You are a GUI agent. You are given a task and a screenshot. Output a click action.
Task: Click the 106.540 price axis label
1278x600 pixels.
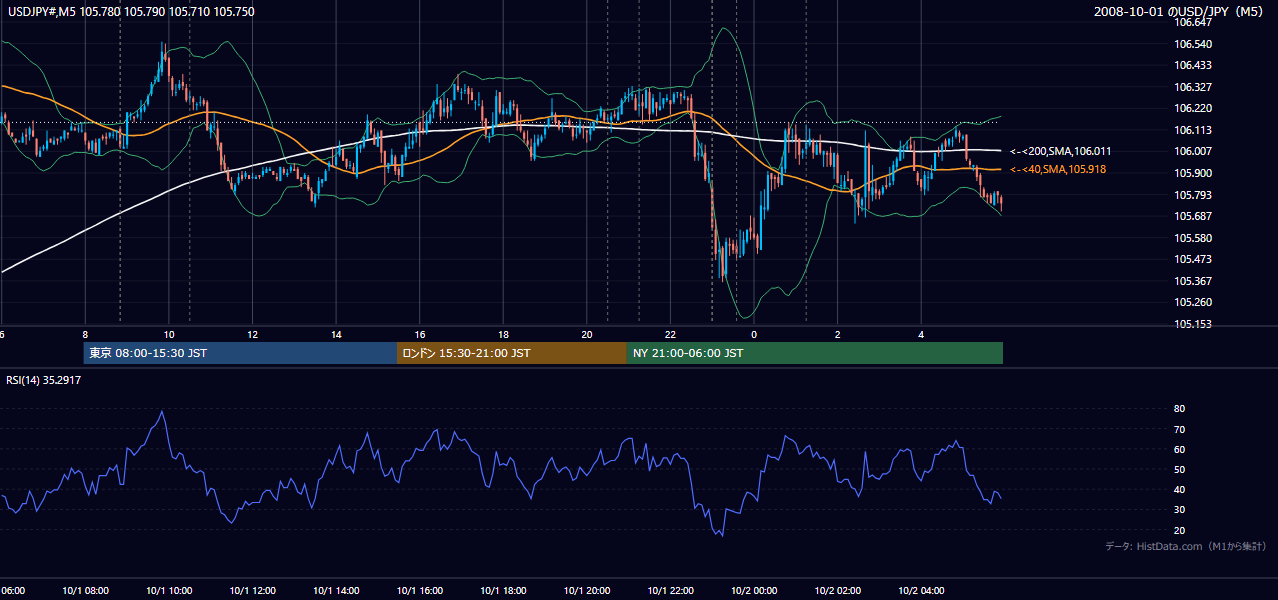[x=1194, y=44]
